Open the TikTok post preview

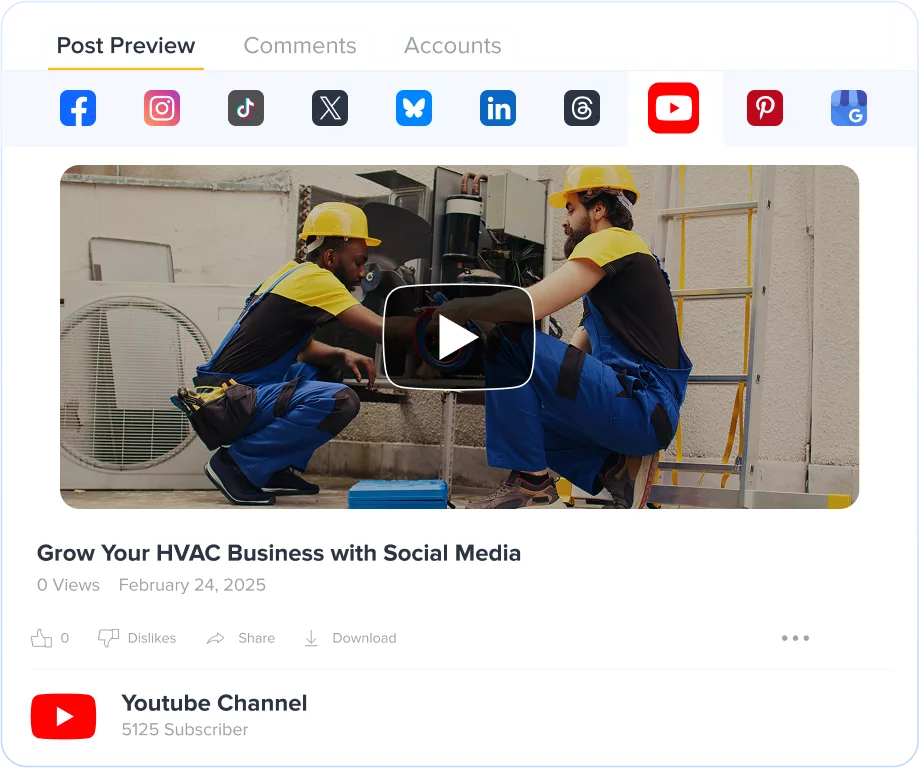pyautogui.click(x=246, y=108)
